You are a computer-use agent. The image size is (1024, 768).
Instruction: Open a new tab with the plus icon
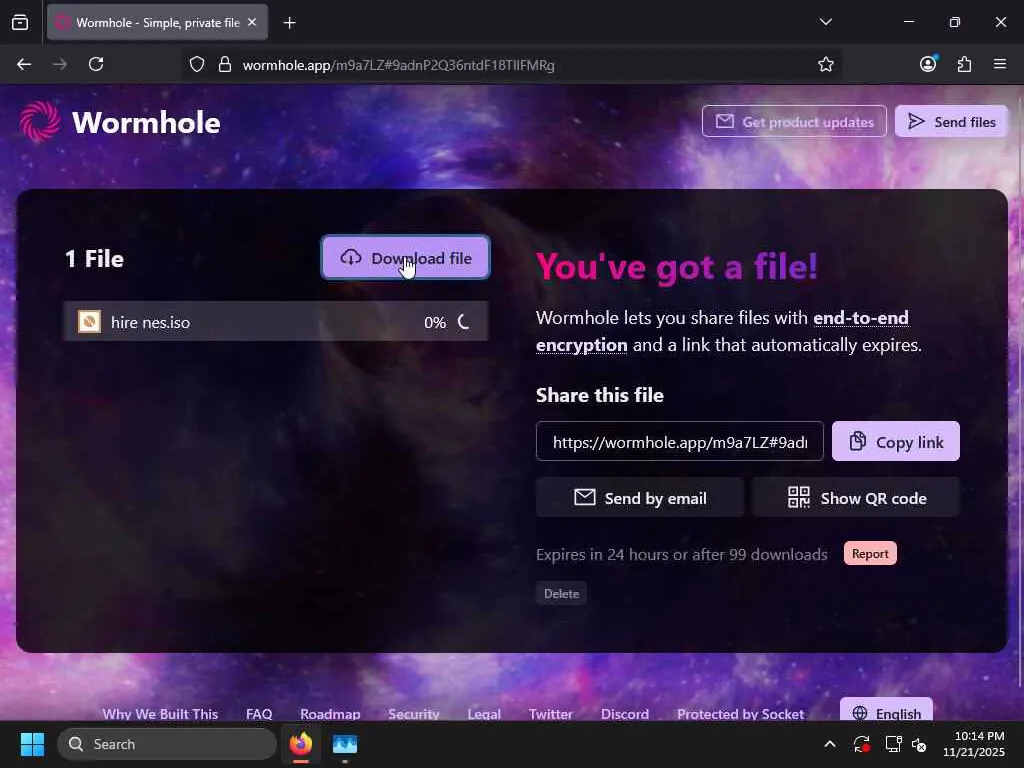(x=289, y=23)
